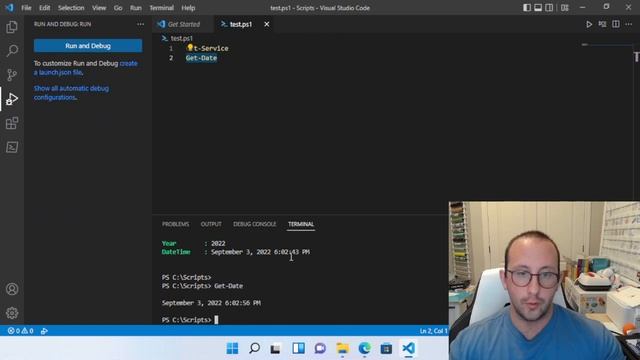Switch to the Output panel tab
640x360 pixels.
point(211,224)
